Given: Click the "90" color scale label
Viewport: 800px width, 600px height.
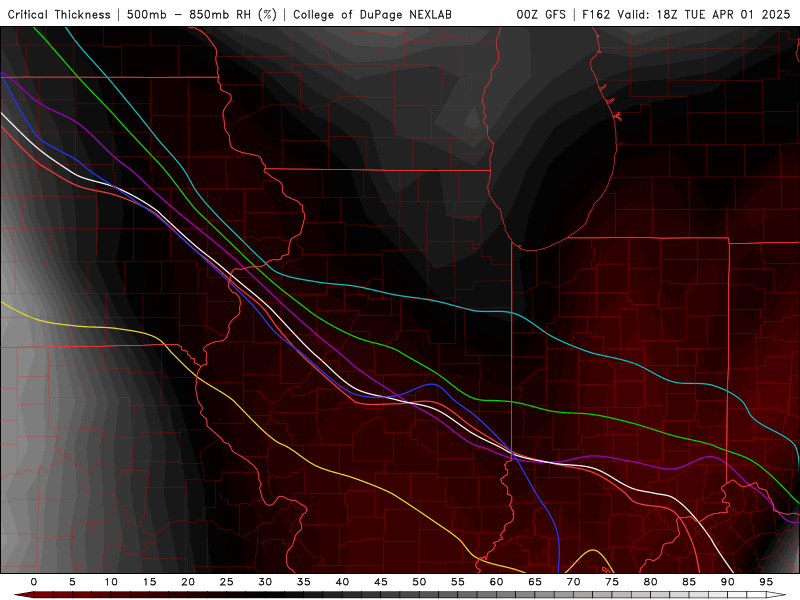Looking at the screenshot, I should 727,582.
